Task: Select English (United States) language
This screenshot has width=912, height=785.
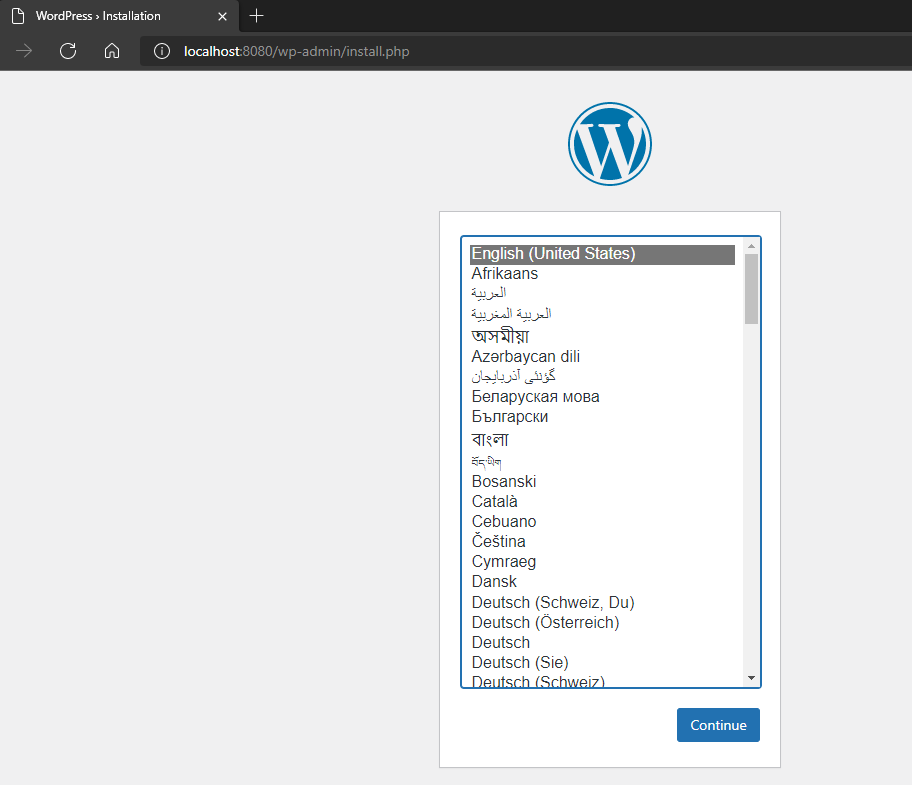Action: tap(602, 254)
